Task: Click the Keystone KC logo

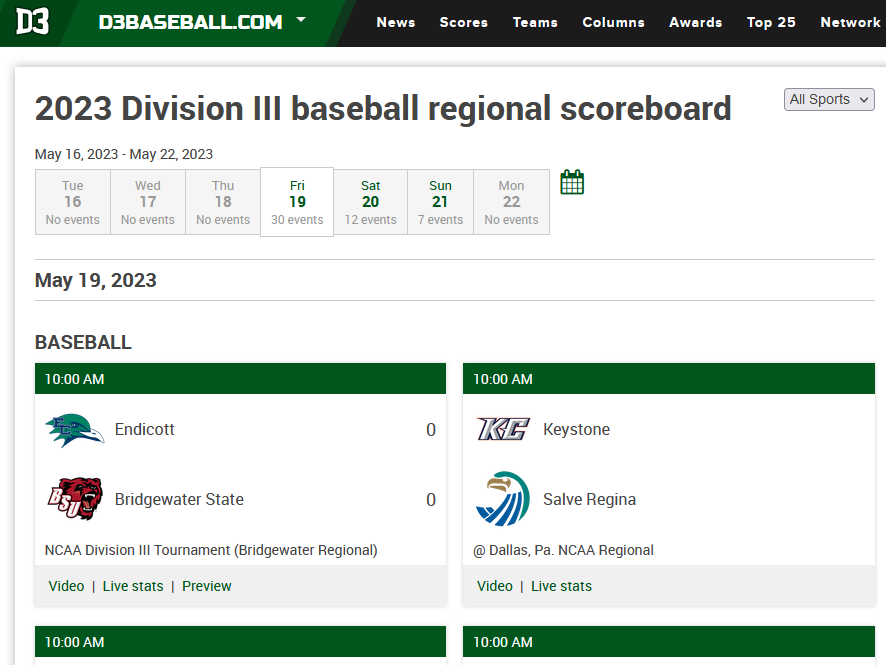Action: click(503, 429)
